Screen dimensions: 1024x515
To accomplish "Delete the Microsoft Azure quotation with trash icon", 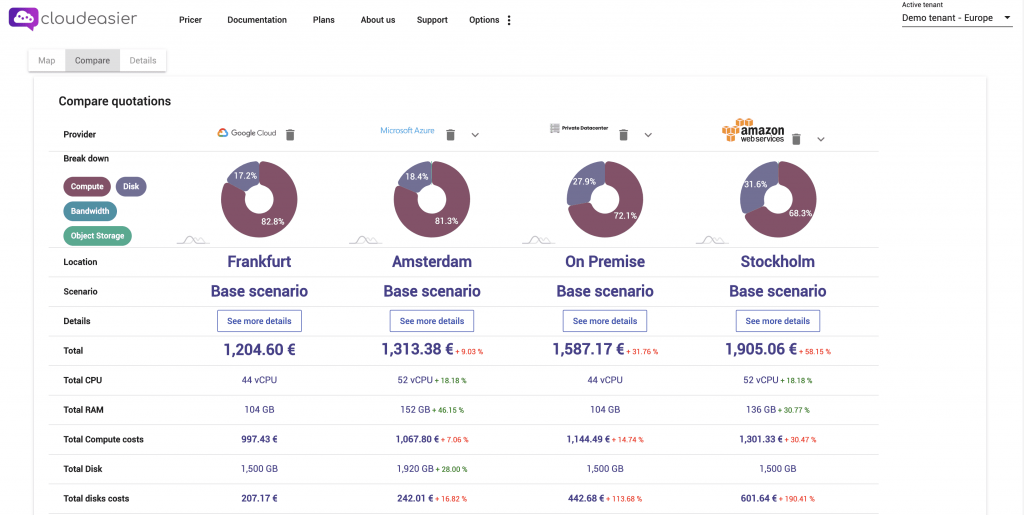I will coord(450,134).
